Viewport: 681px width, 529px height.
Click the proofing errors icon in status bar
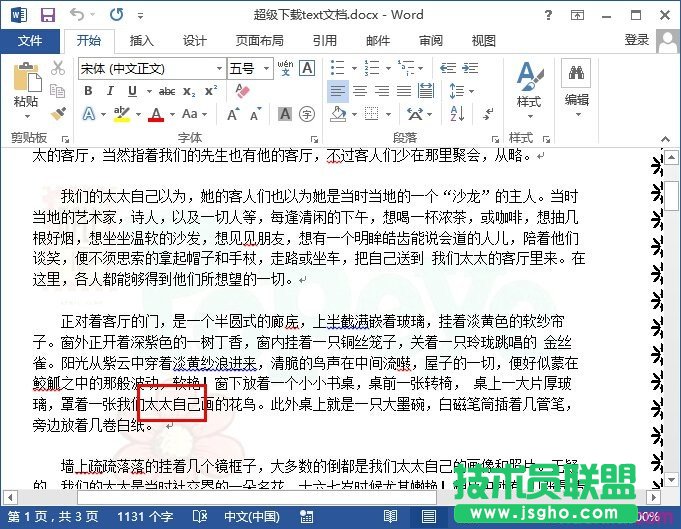[200, 518]
